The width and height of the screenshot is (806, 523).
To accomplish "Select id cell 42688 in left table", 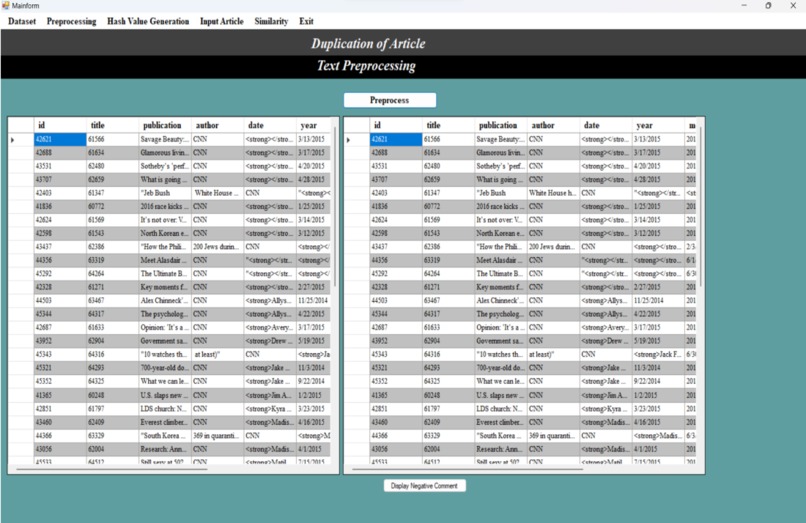I will tap(60, 153).
